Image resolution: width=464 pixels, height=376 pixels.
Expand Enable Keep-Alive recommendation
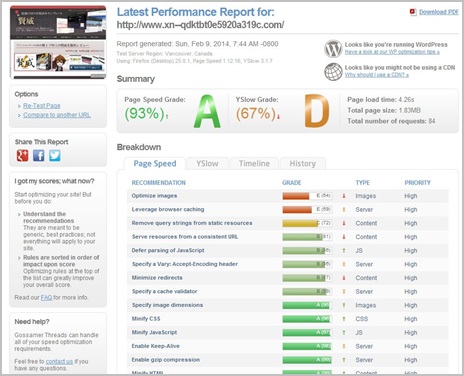[x=155, y=346]
